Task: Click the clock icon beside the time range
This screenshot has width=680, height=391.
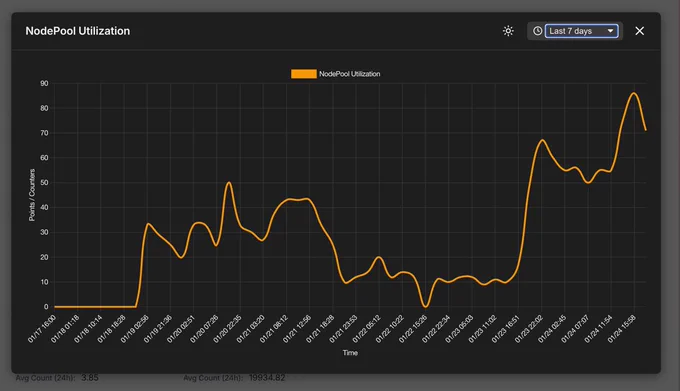Action: 537,31
